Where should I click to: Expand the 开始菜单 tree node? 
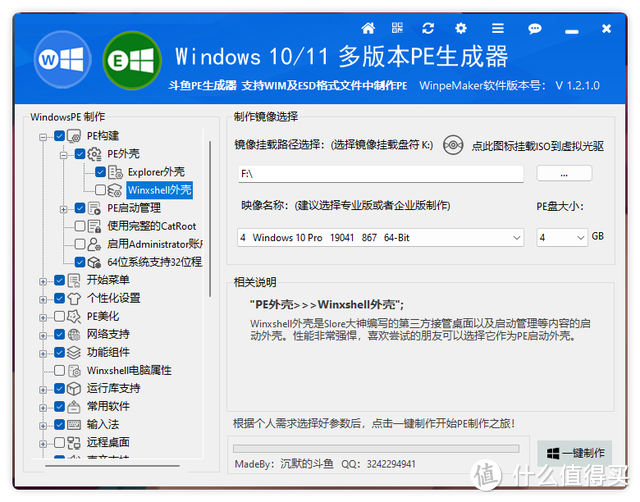tap(43, 281)
